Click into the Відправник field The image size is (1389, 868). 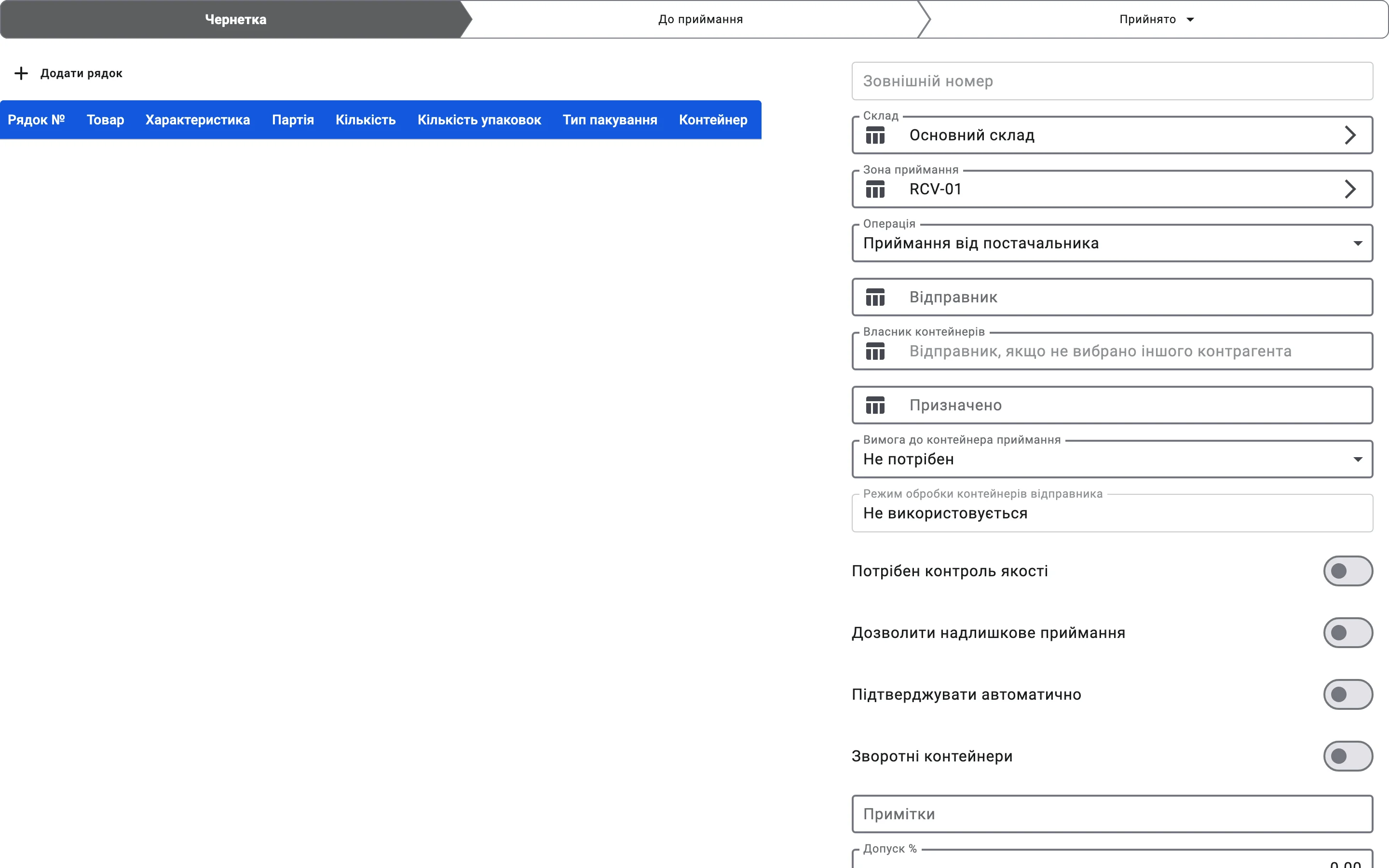(1112, 298)
